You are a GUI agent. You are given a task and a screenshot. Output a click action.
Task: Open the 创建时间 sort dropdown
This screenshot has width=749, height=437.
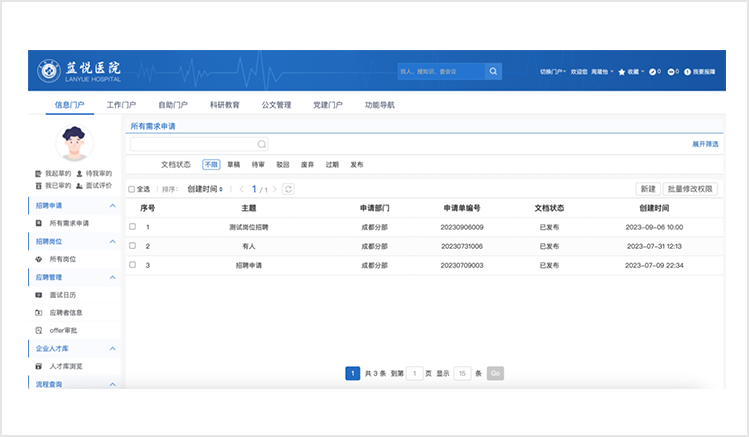click(x=205, y=189)
